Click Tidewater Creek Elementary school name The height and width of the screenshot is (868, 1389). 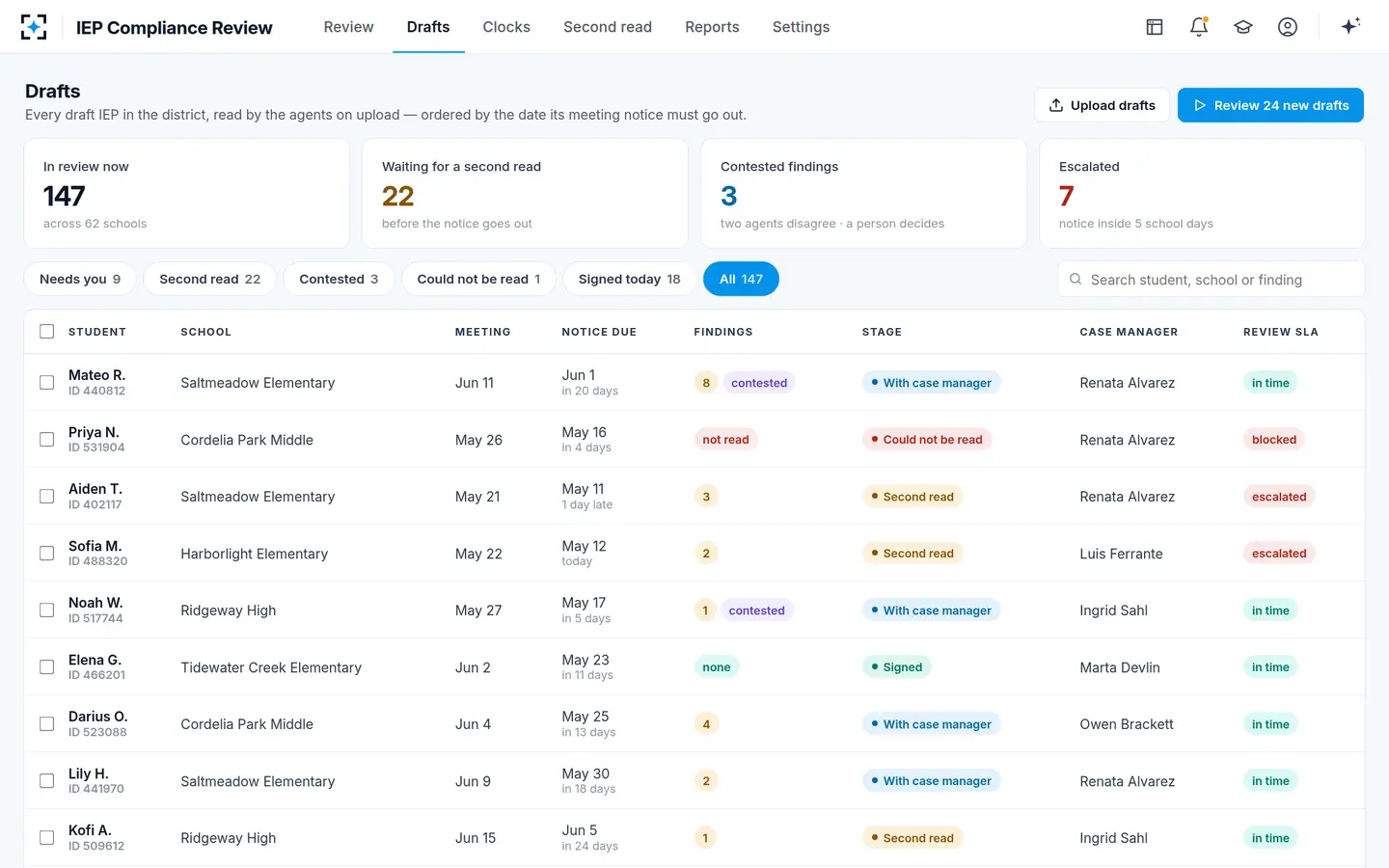[271, 667]
